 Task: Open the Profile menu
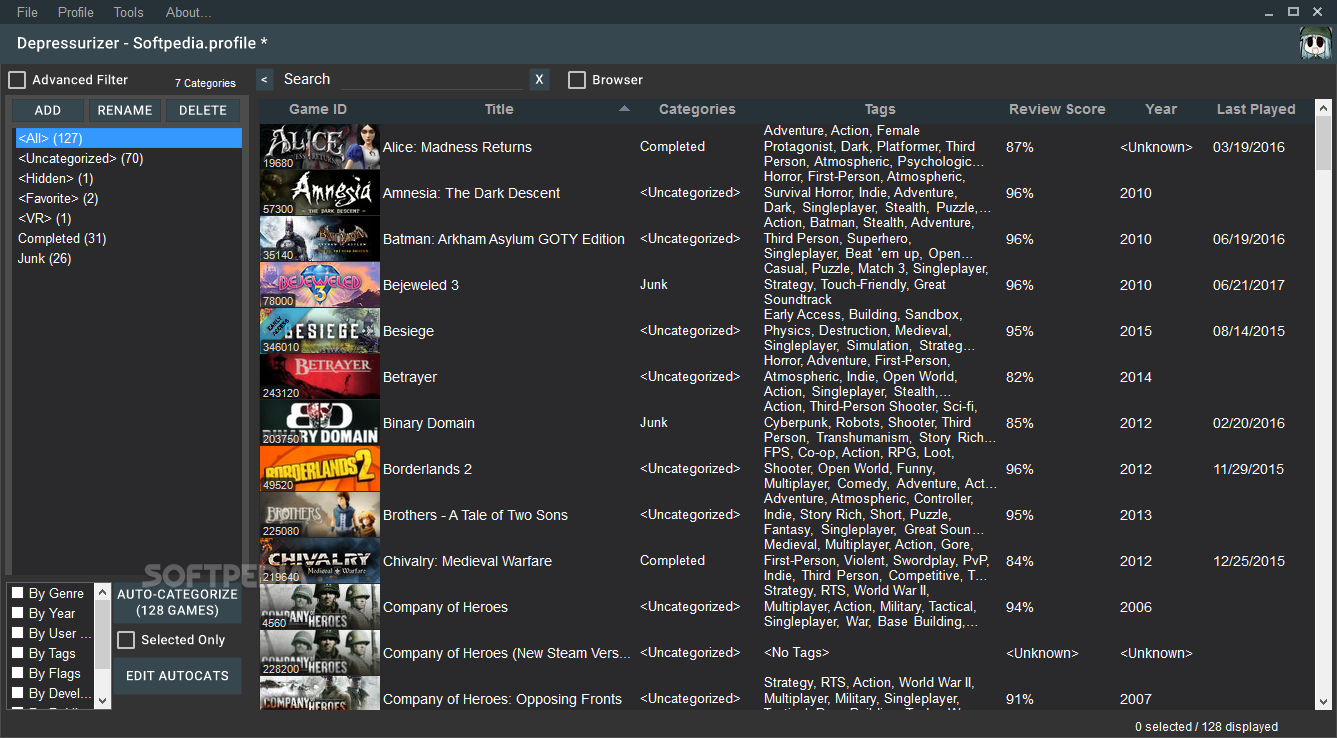76,12
